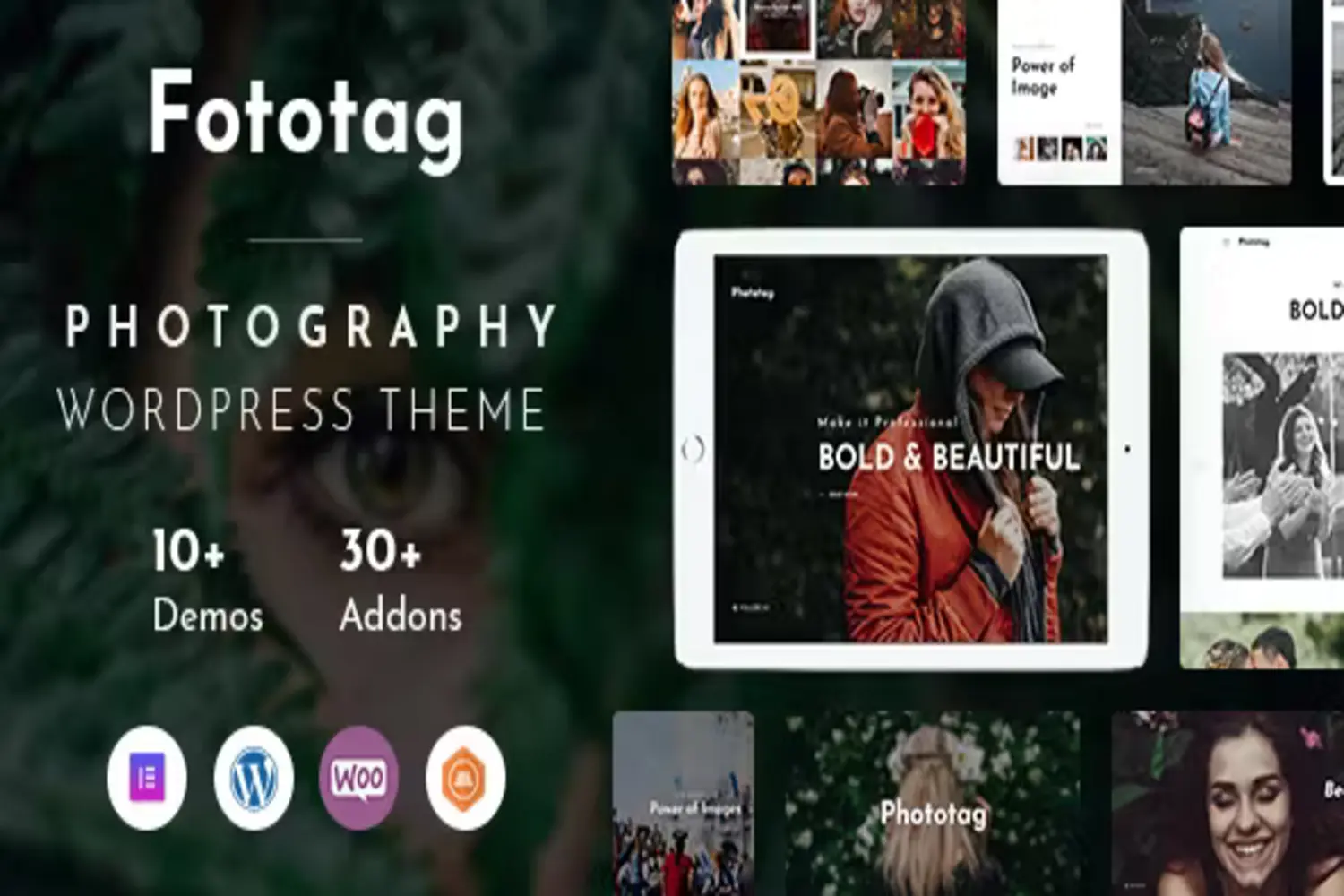
Task: Open the black-and-white wedding photo
Action: 1282,464
